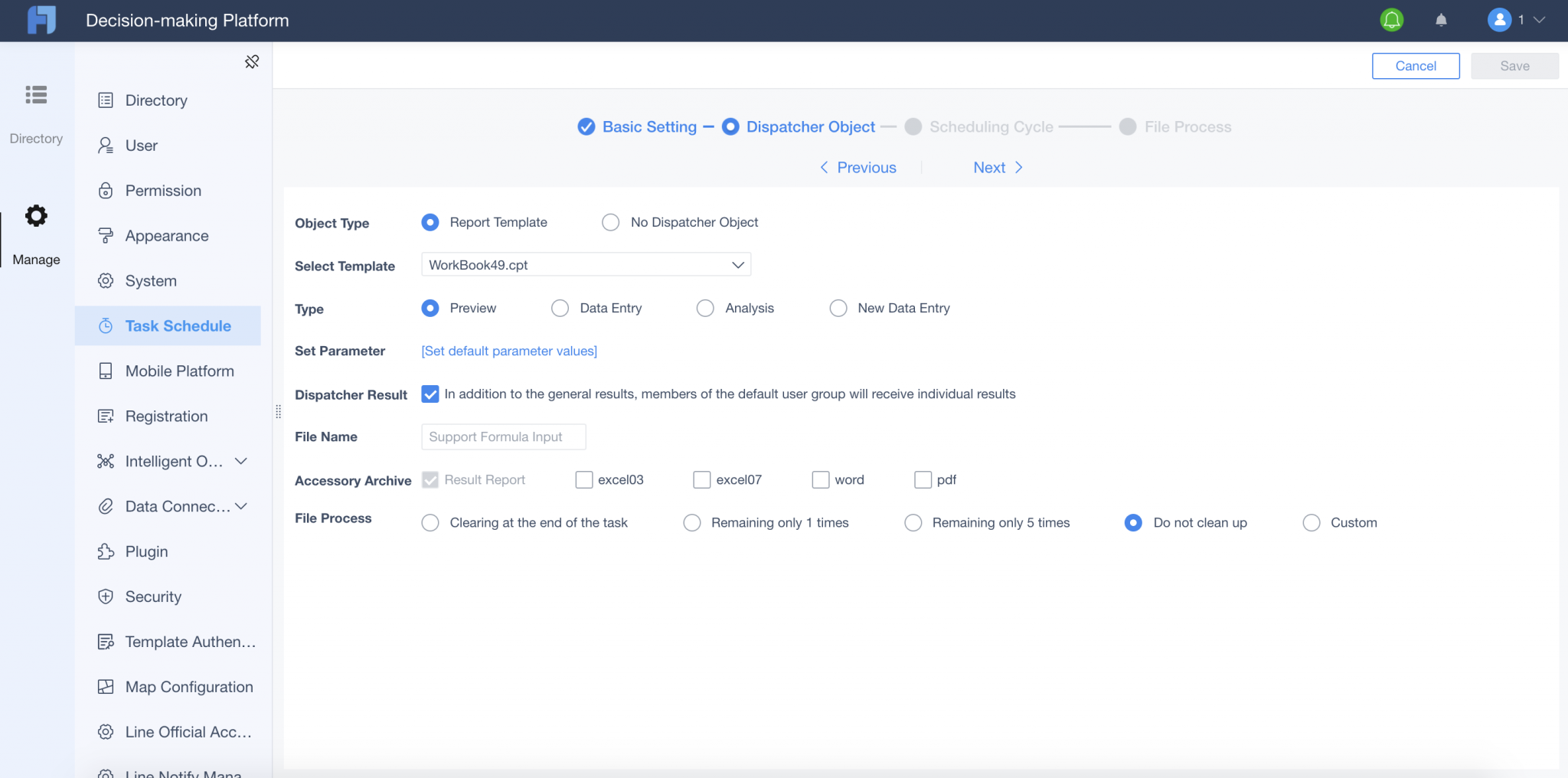Viewport: 1568px width, 778px height.
Task: Click the gray alerts bell icon
Action: (1441, 20)
